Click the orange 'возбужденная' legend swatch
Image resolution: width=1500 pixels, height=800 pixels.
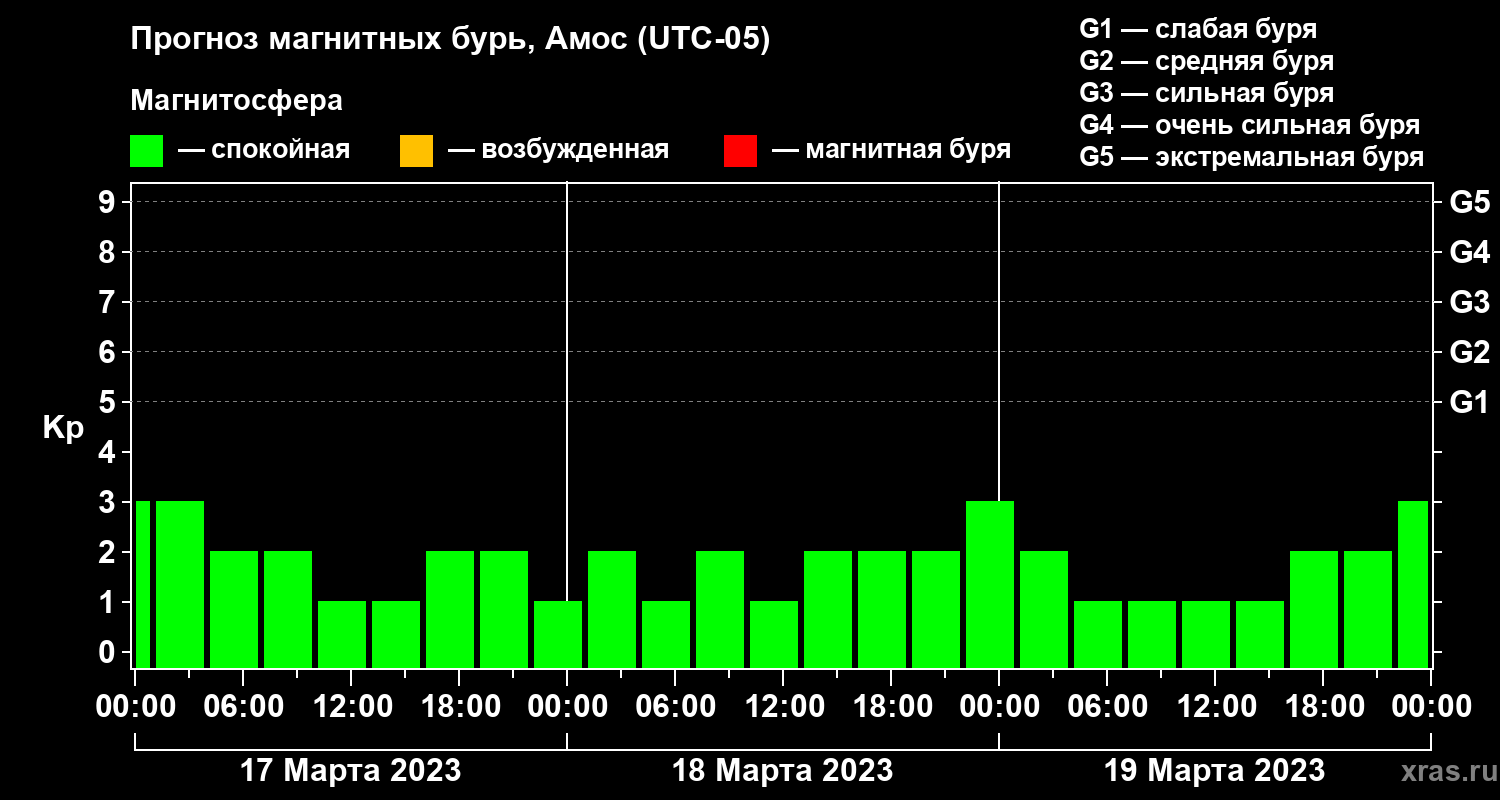click(x=416, y=151)
